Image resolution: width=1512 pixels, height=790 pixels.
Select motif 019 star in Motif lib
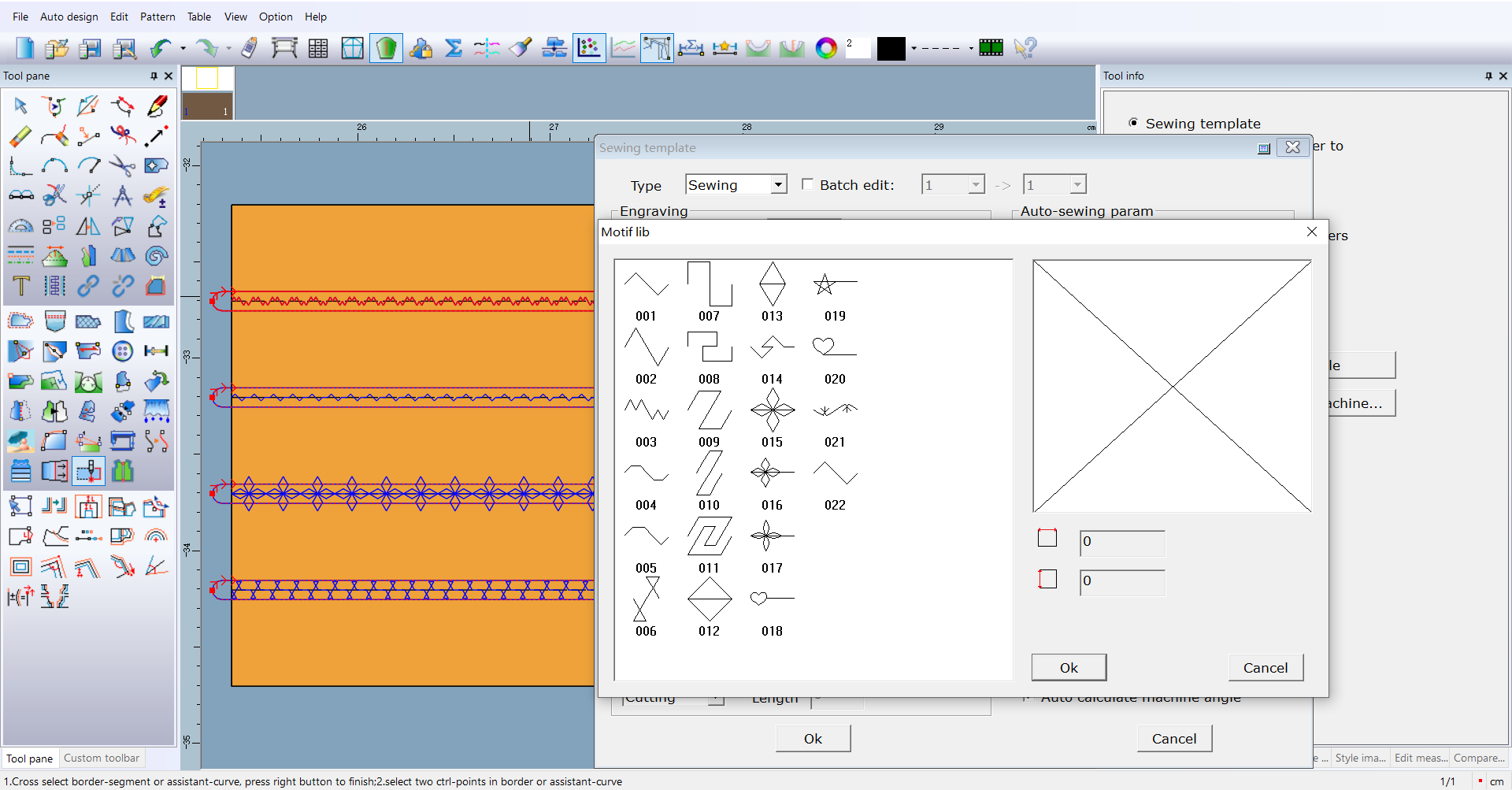pyautogui.click(x=835, y=293)
